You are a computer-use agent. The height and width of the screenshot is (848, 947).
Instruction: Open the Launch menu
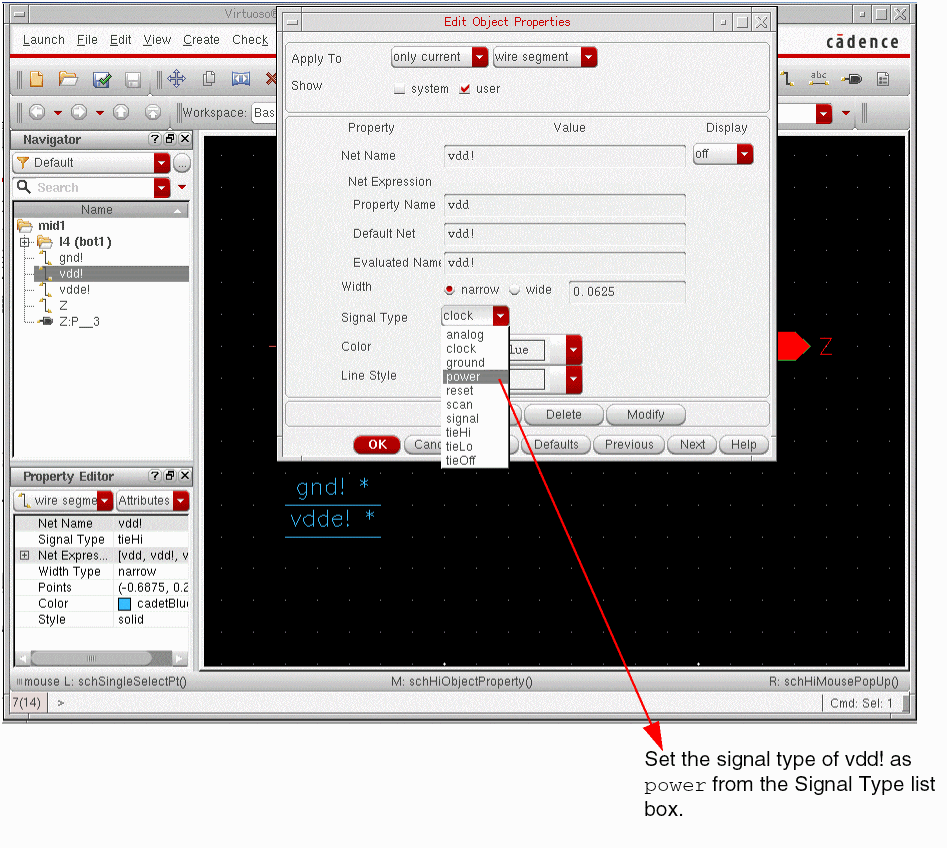click(x=43, y=40)
